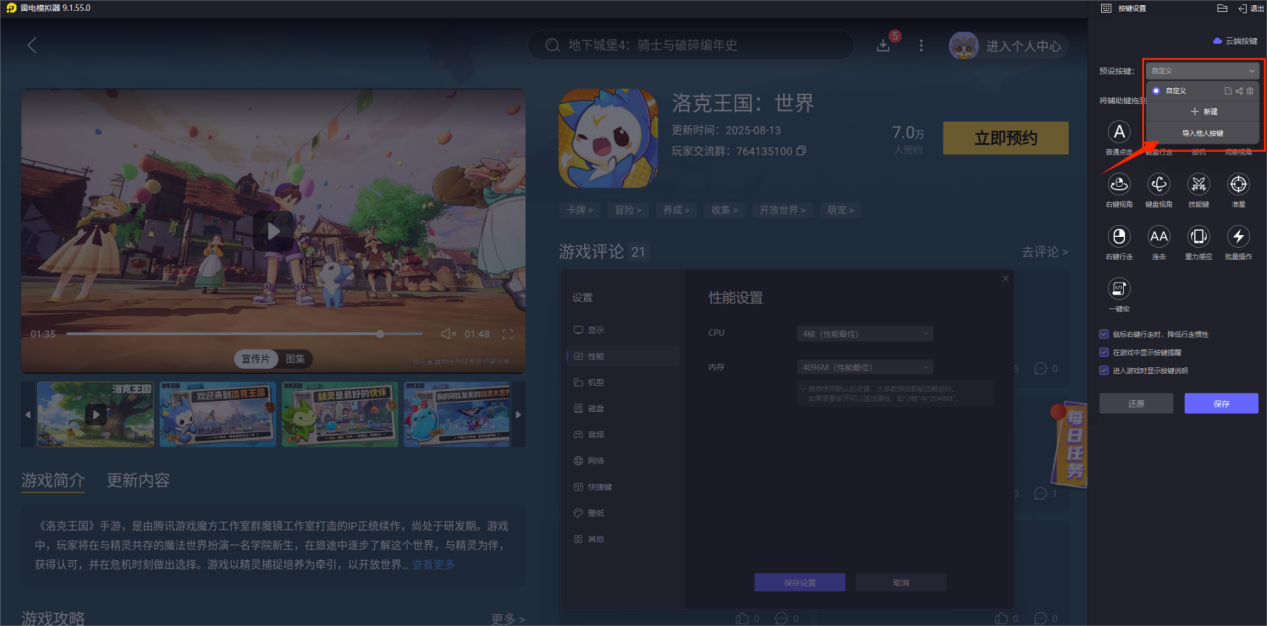Copy the player group number 764135100
Screen dimensions: 1267x626
pyautogui.click(x=801, y=151)
